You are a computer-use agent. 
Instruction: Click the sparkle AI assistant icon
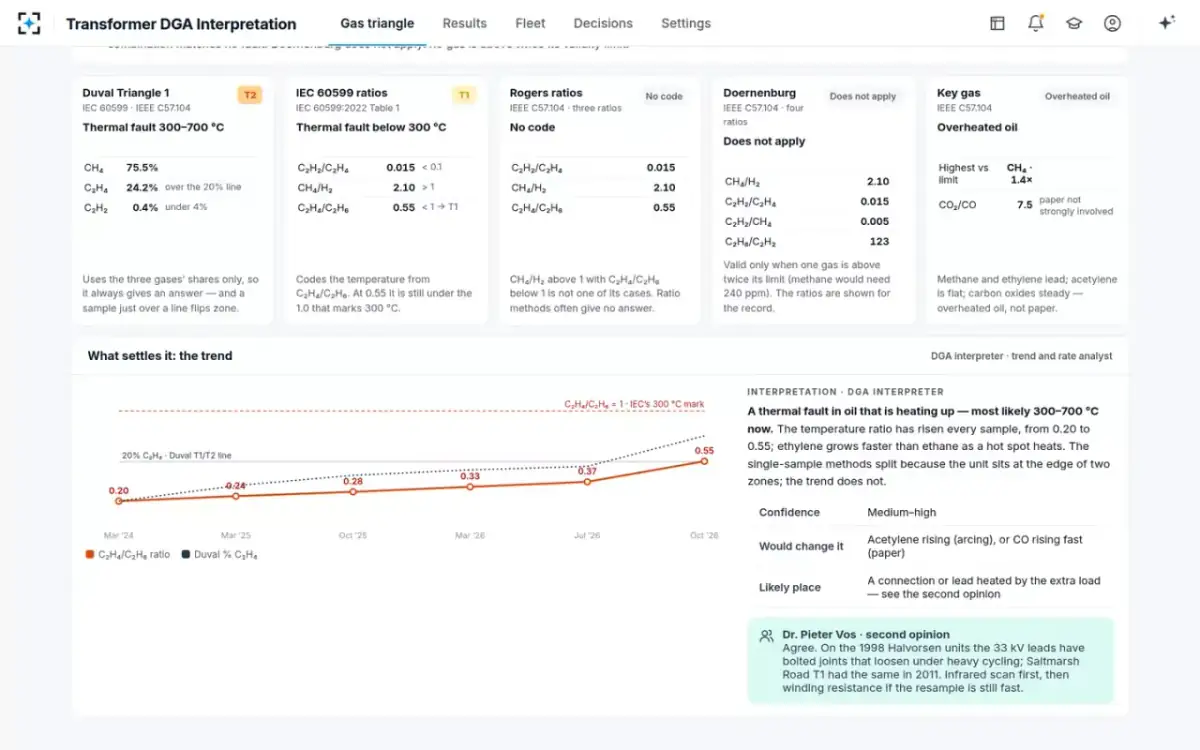[x=1166, y=23]
